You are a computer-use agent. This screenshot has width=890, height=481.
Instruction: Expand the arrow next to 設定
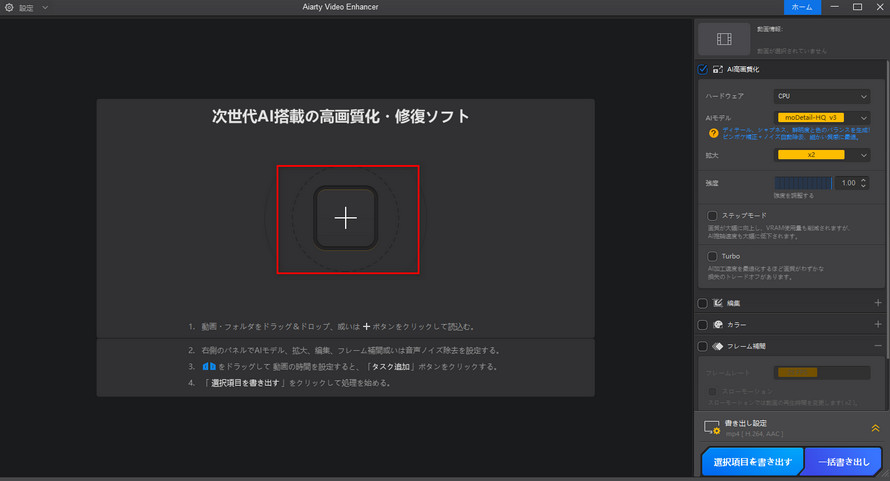[45, 7]
